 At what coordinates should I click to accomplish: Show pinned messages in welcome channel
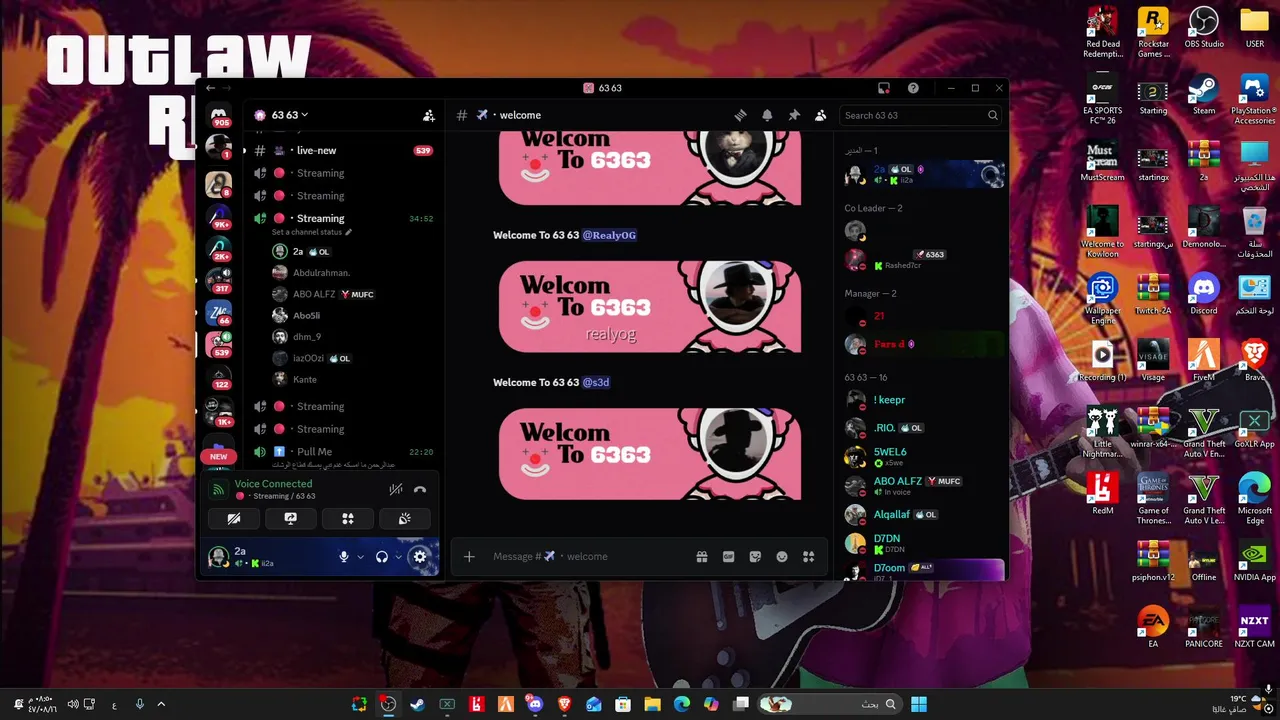[794, 115]
